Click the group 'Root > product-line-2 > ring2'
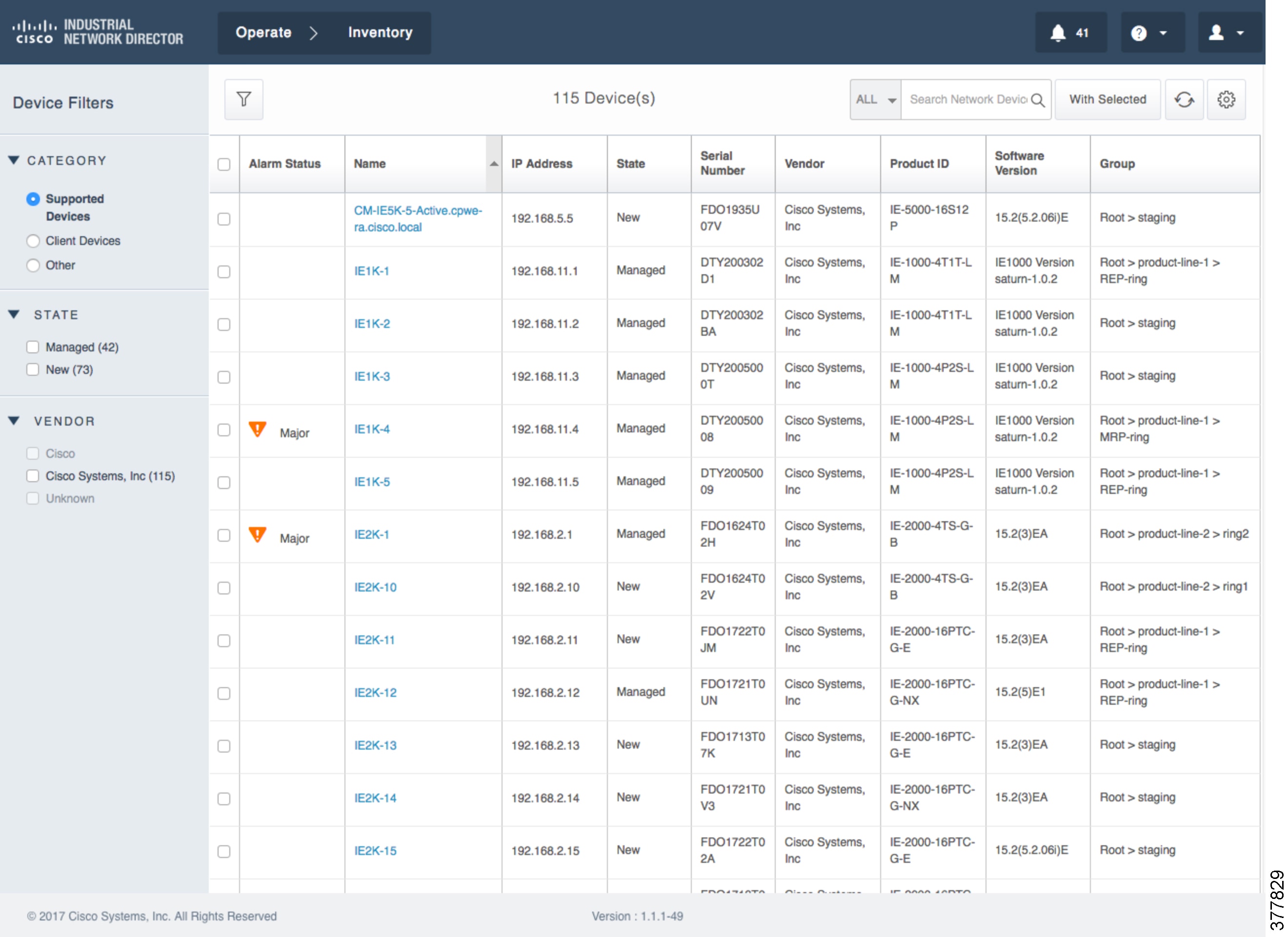Viewport: 1288px width, 937px height. point(1174,534)
